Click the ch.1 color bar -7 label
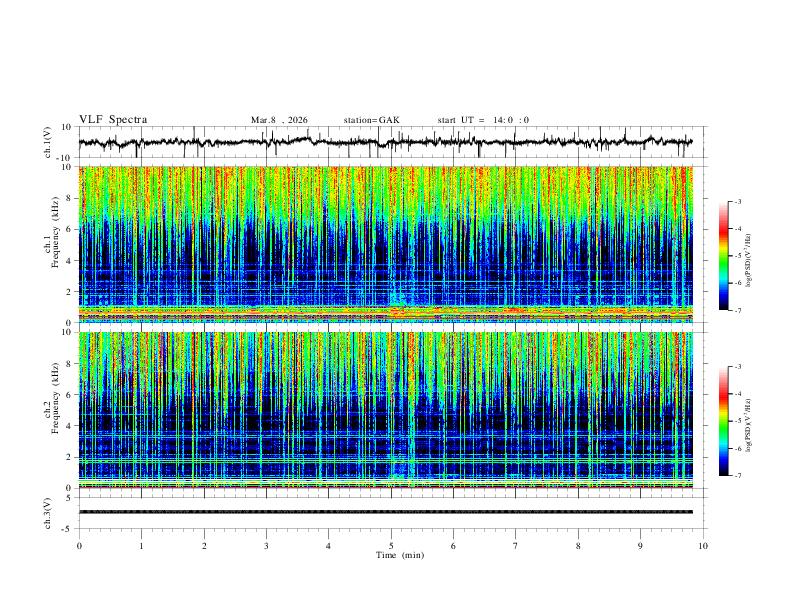The height and width of the screenshot is (612, 792). (x=737, y=310)
